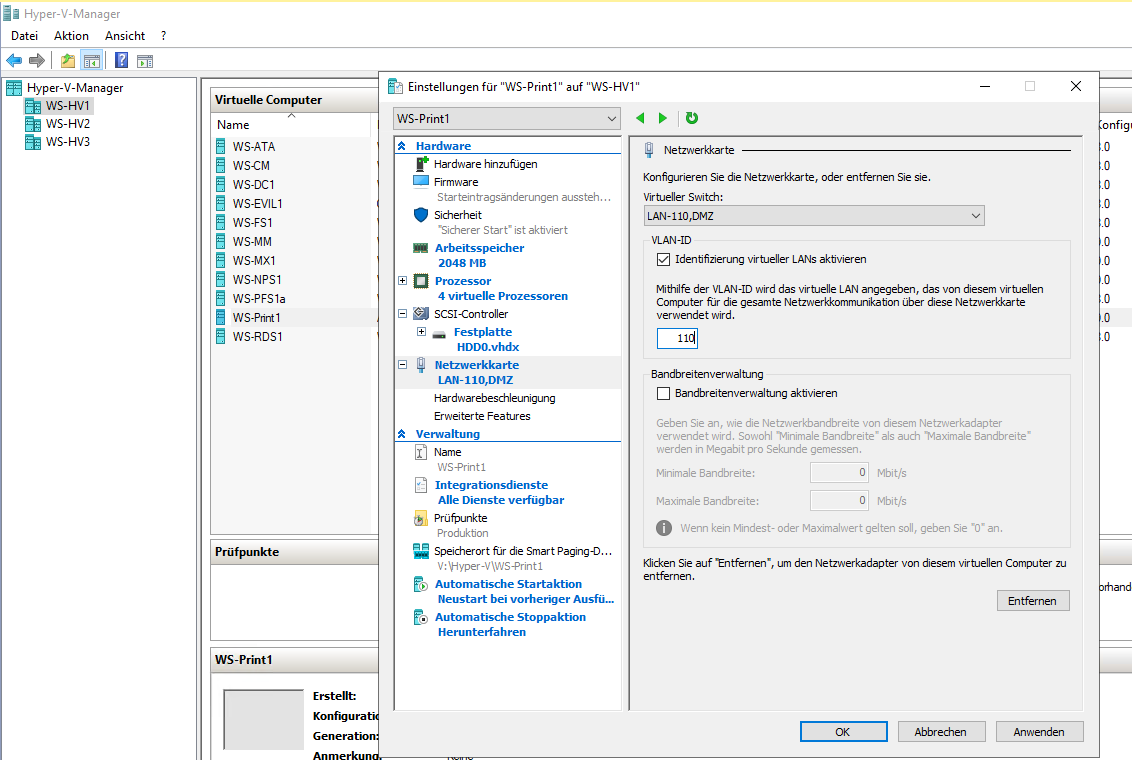Select WS-HV1 server in the tree
1132x760 pixels.
[x=67, y=105]
